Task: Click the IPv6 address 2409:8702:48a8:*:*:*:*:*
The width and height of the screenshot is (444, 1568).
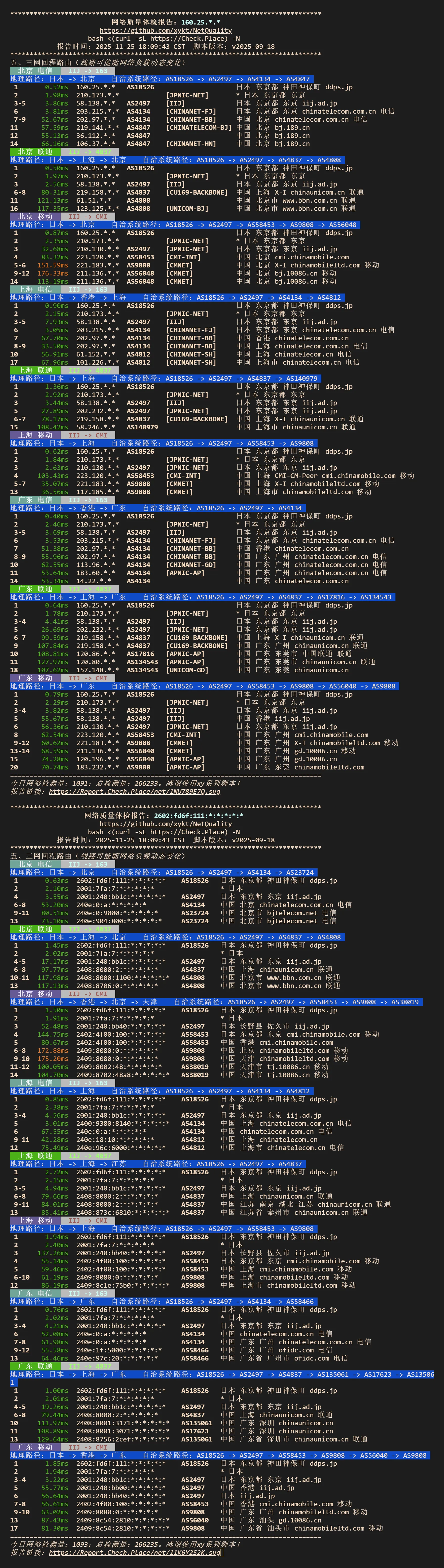Action: coord(123,1075)
